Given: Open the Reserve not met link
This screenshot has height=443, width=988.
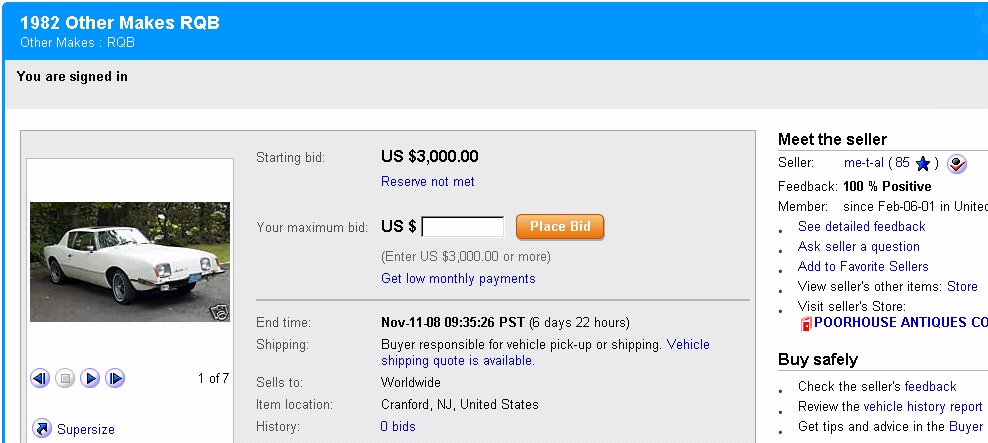Looking at the screenshot, I should pos(428,181).
